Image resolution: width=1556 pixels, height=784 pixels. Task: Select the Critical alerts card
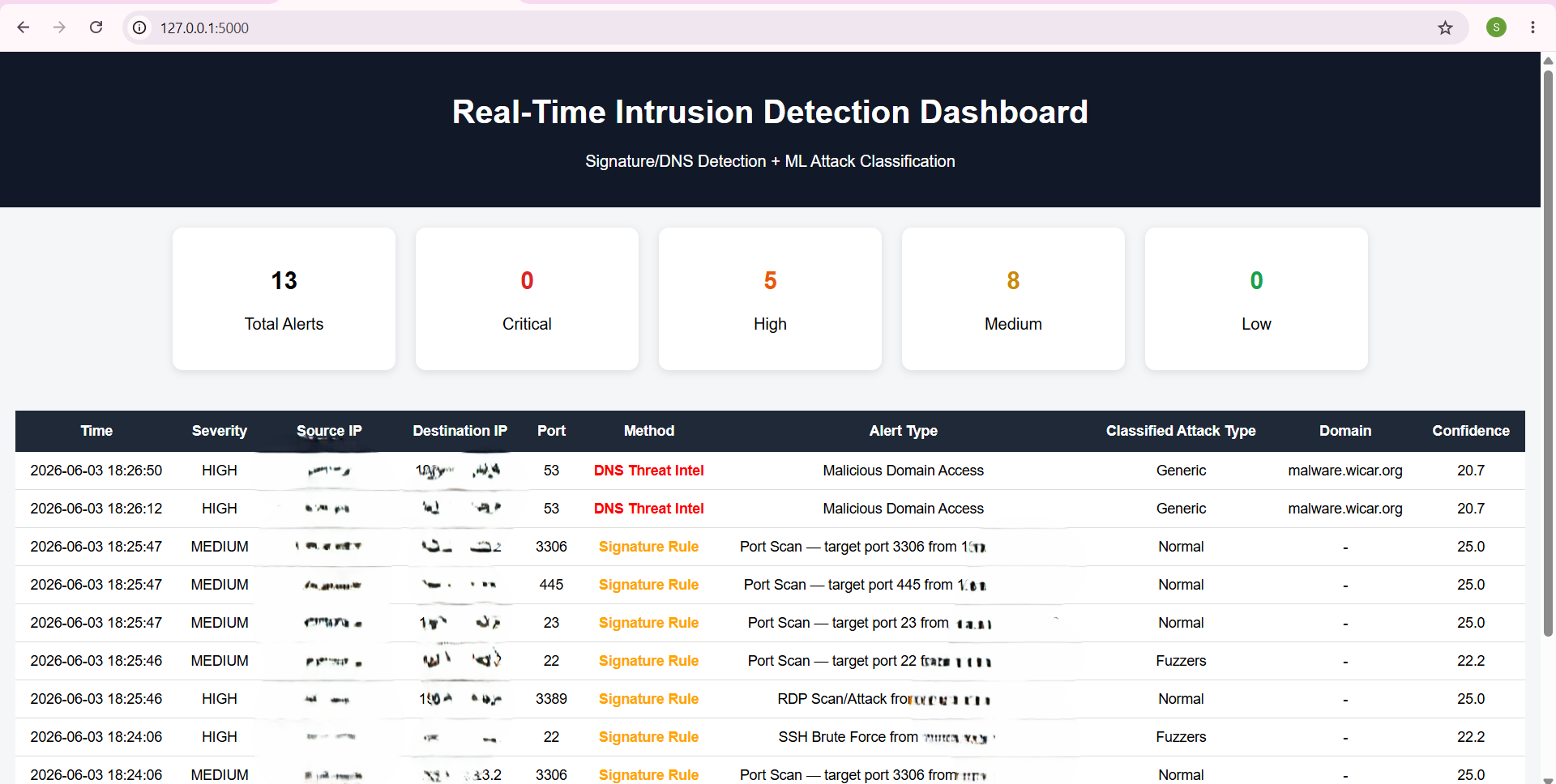point(527,299)
